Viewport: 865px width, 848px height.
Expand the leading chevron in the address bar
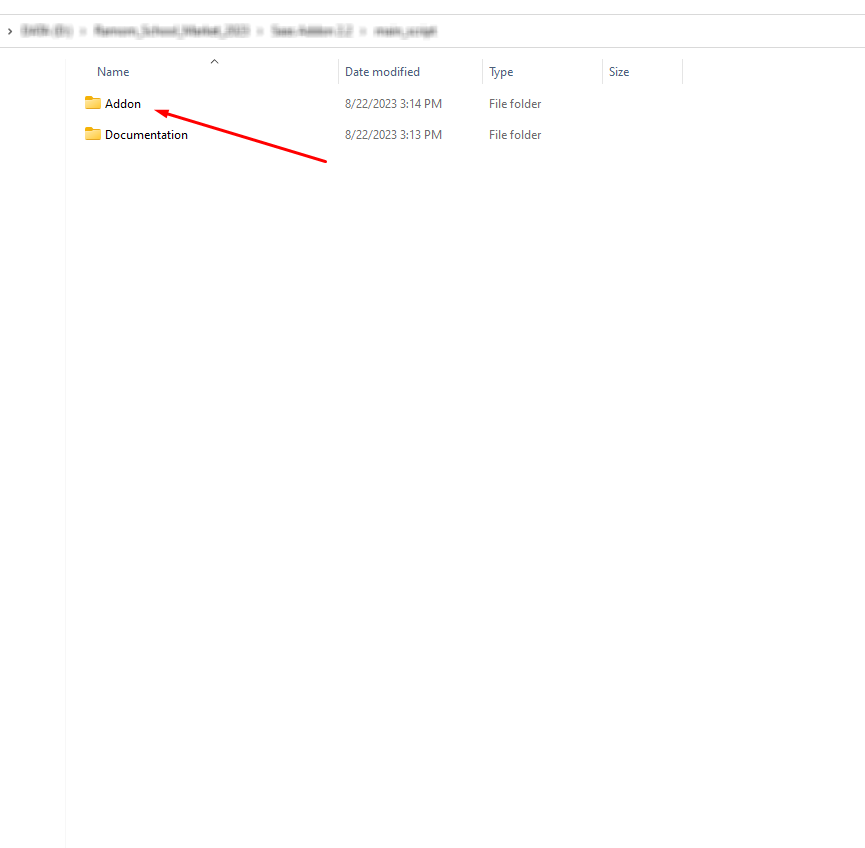10,31
